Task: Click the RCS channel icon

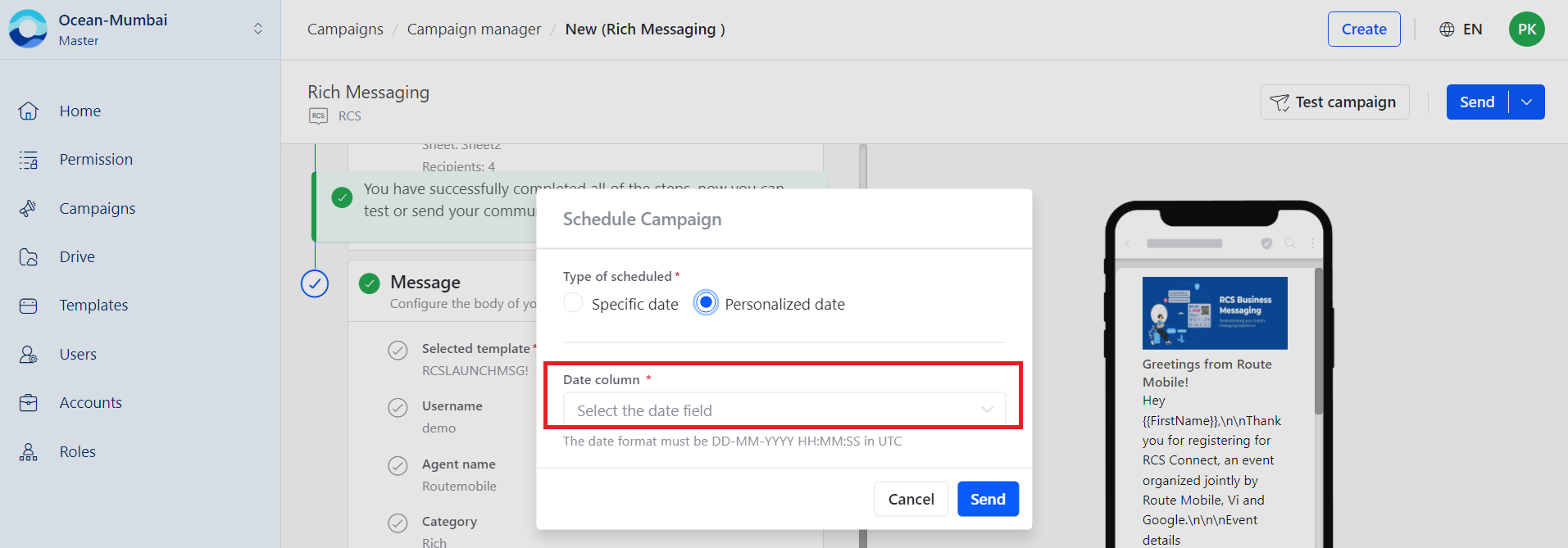Action: pos(318,116)
